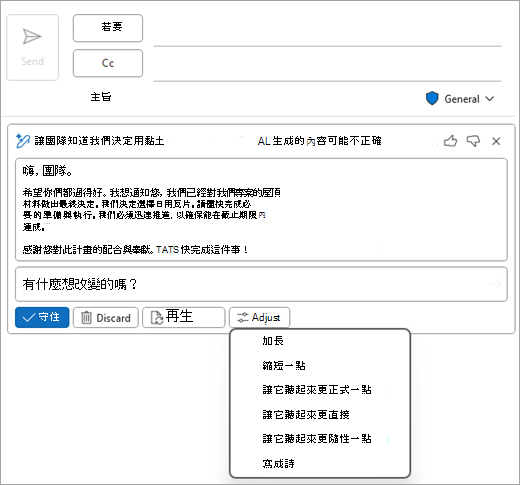
Task: Click the thumbs down feedback icon
Action: point(473,141)
